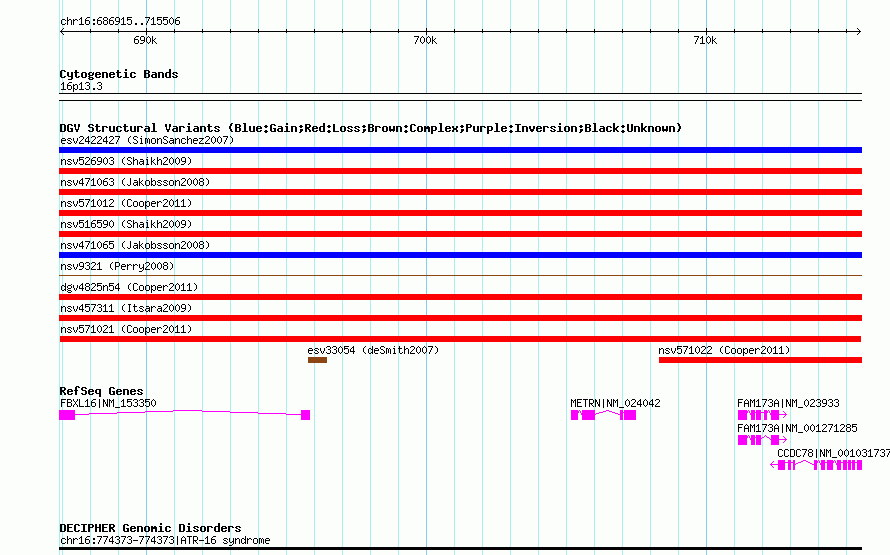The width and height of the screenshot is (890, 555).
Task: Click the nsv457311 (Itsara2009) label
Action: point(126,308)
